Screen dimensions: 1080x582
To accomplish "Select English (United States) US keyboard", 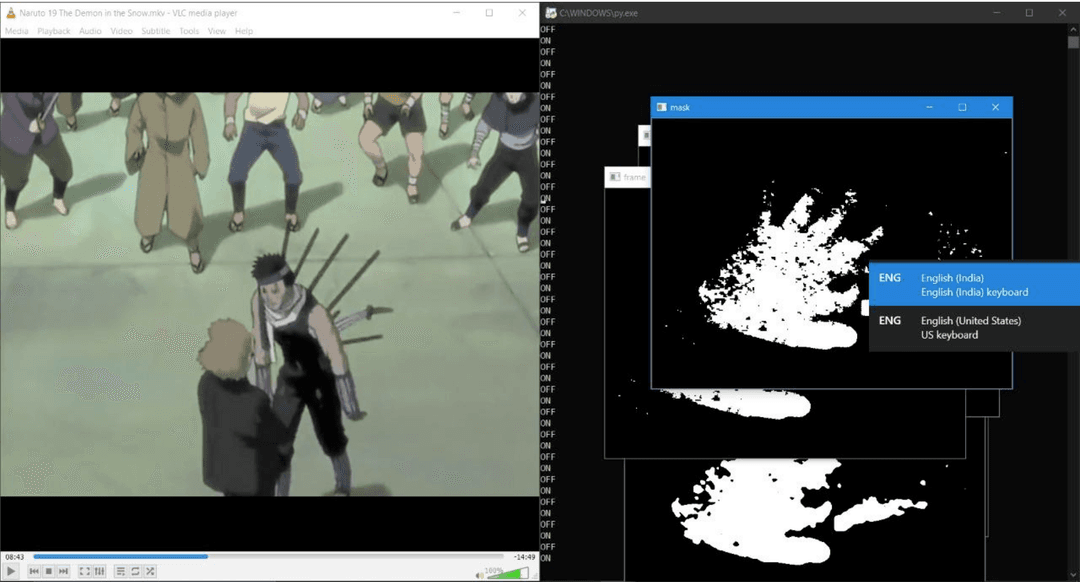I will click(x=974, y=328).
